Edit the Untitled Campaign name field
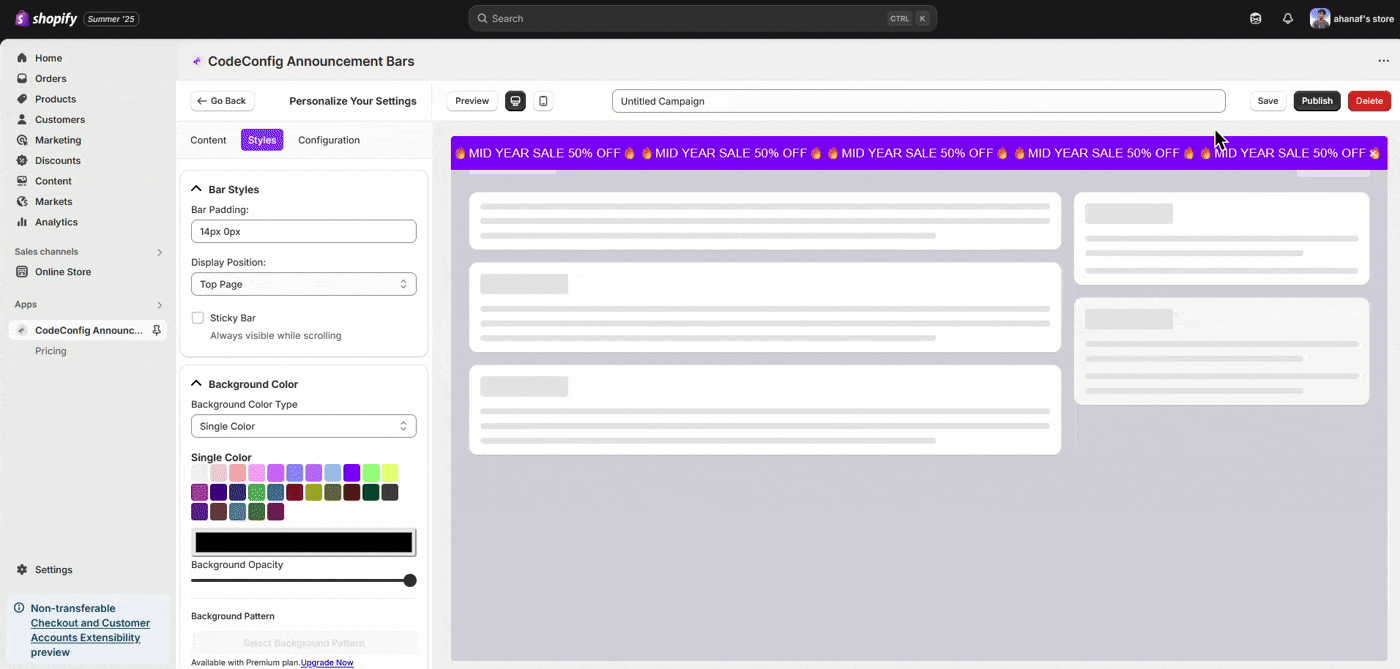Viewport: 1400px width, 669px height. (x=918, y=101)
